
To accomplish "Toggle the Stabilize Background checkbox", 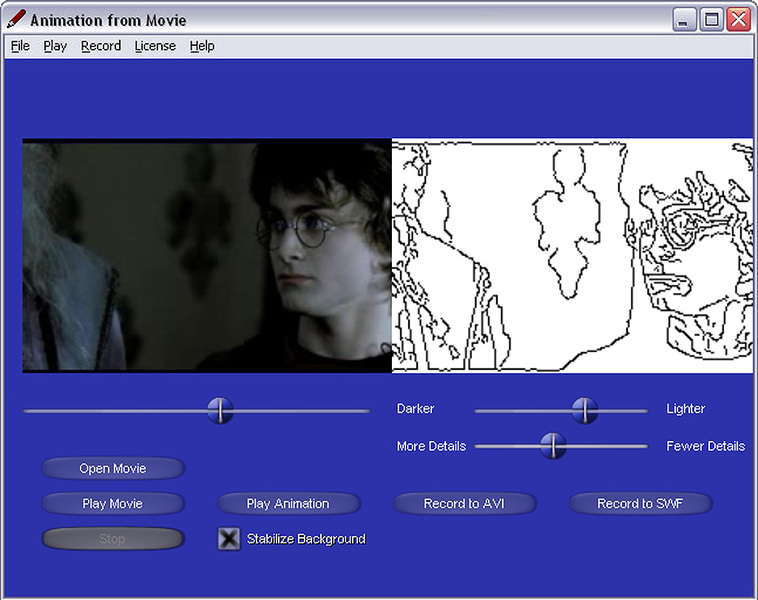I will (229, 539).
